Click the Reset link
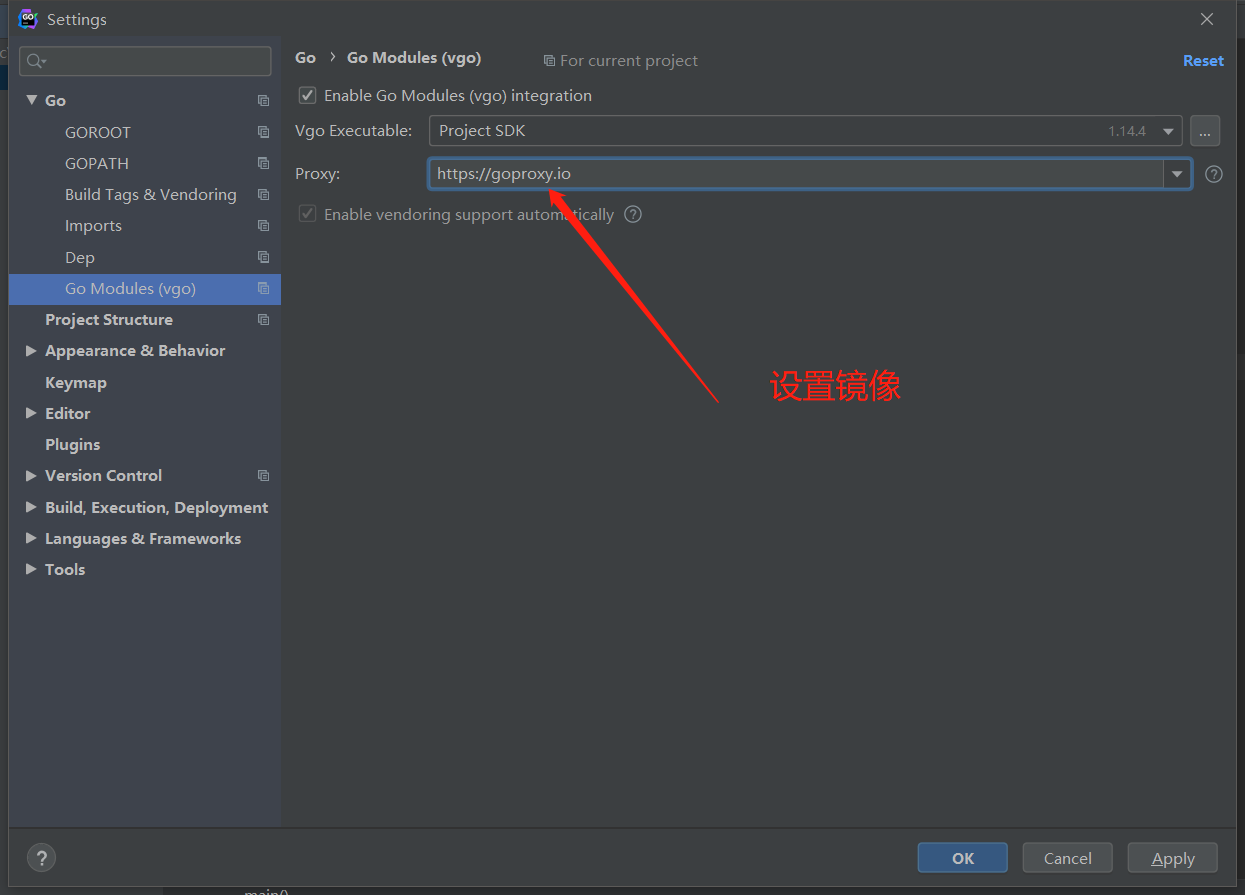1245x895 pixels. 1203,61
